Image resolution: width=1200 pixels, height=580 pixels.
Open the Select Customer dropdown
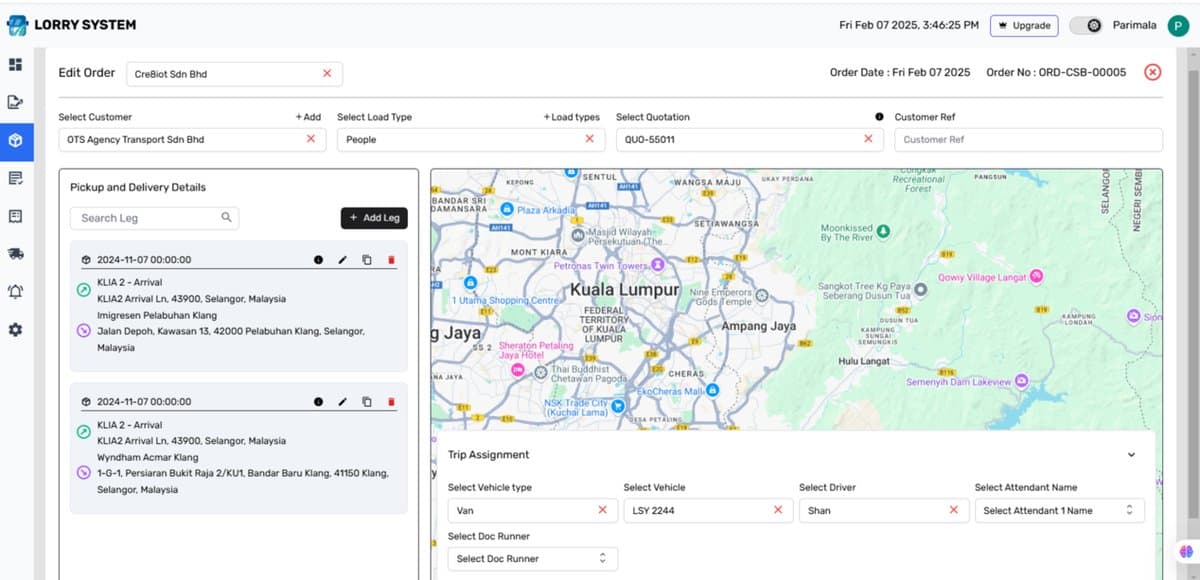pyautogui.click(x=192, y=140)
